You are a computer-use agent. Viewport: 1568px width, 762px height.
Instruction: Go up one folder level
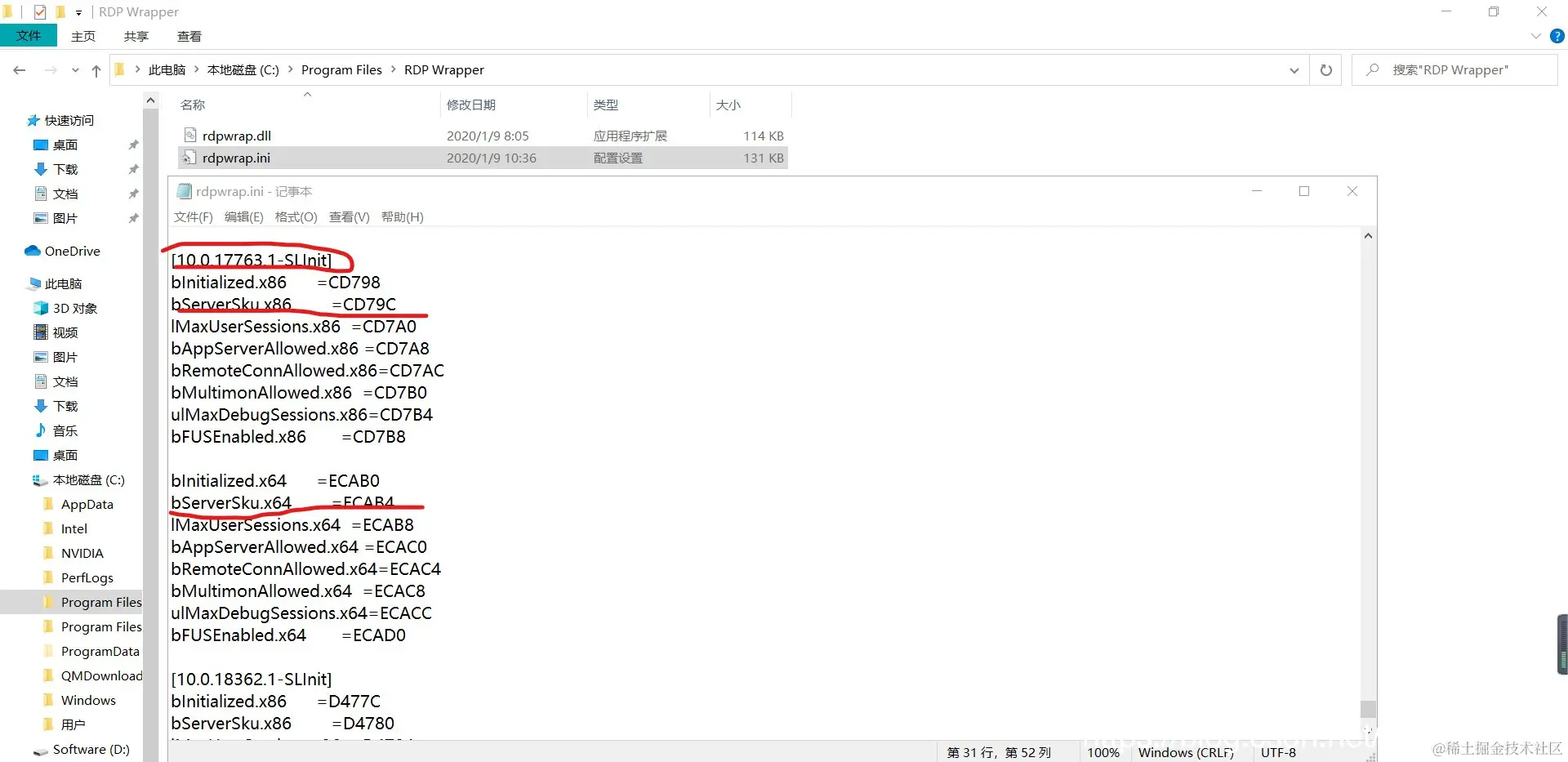click(96, 70)
